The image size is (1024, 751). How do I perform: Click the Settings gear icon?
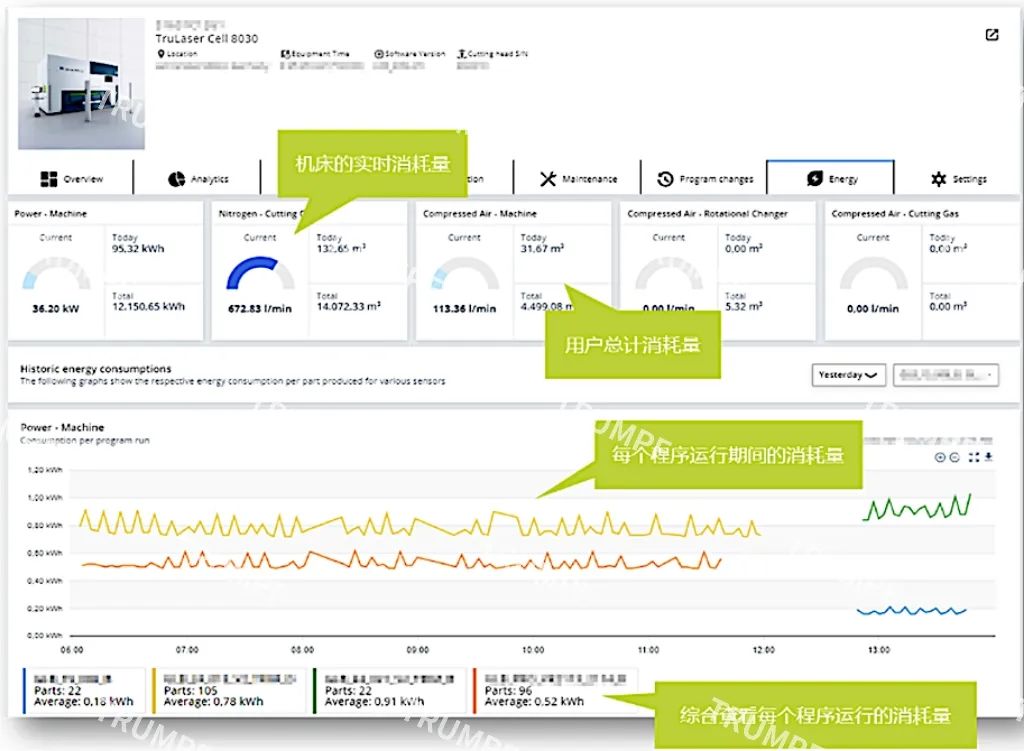[x=938, y=179]
